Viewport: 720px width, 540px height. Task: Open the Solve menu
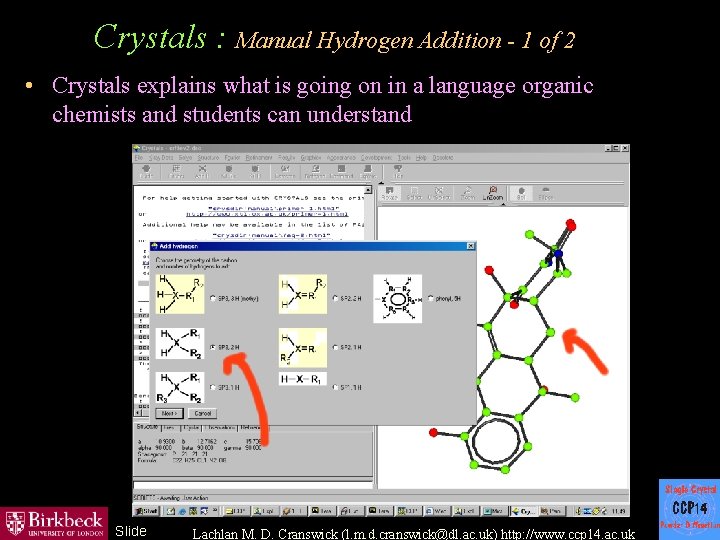pyautogui.click(x=185, y=158)
